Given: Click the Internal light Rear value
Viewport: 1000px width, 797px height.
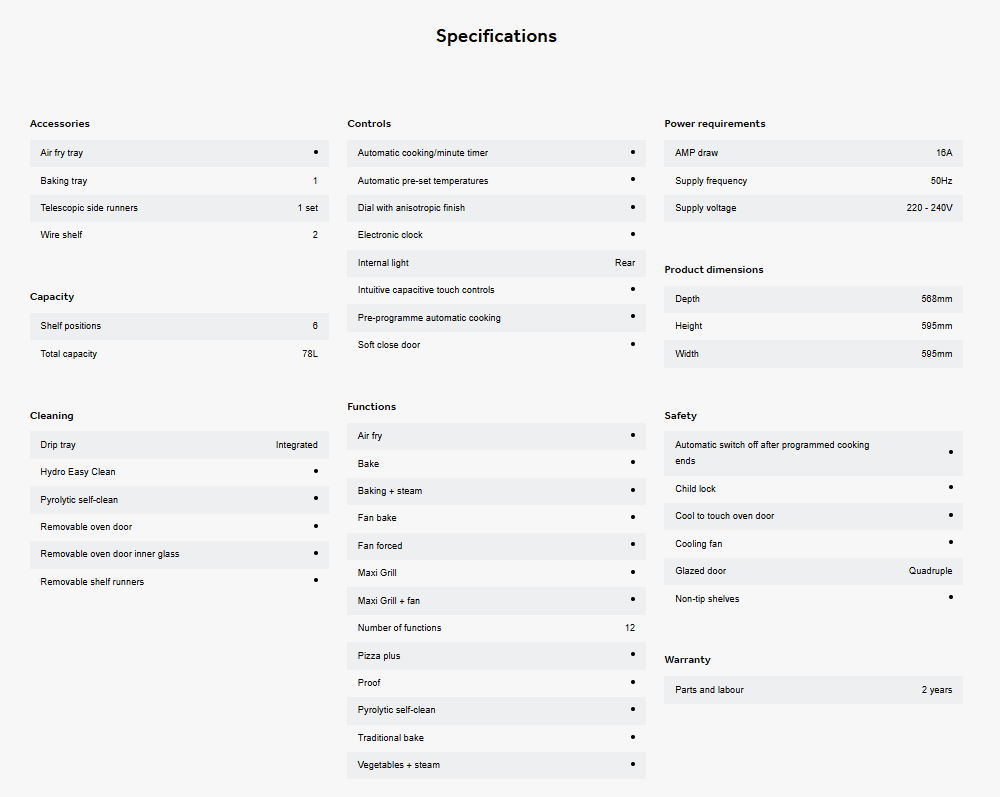Looking at the screenshot, I should click(625, 263).
